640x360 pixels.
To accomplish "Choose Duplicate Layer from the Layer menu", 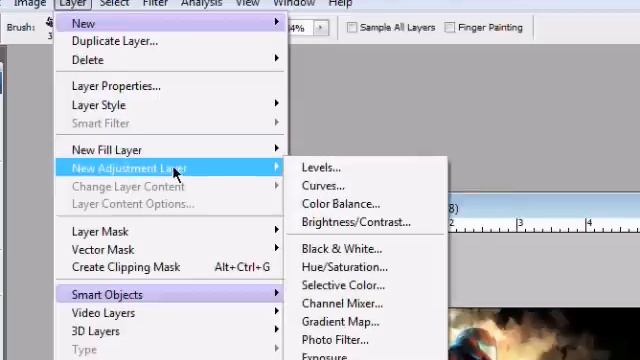I will (x=171, y=41).
